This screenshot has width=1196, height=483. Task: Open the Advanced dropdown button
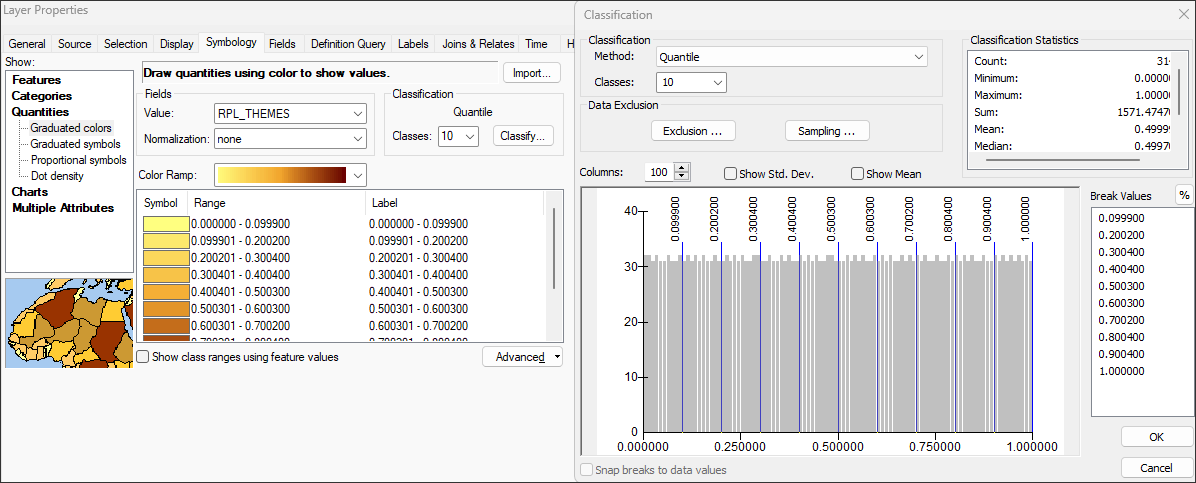pyautogui.click(x=522, y=357)
